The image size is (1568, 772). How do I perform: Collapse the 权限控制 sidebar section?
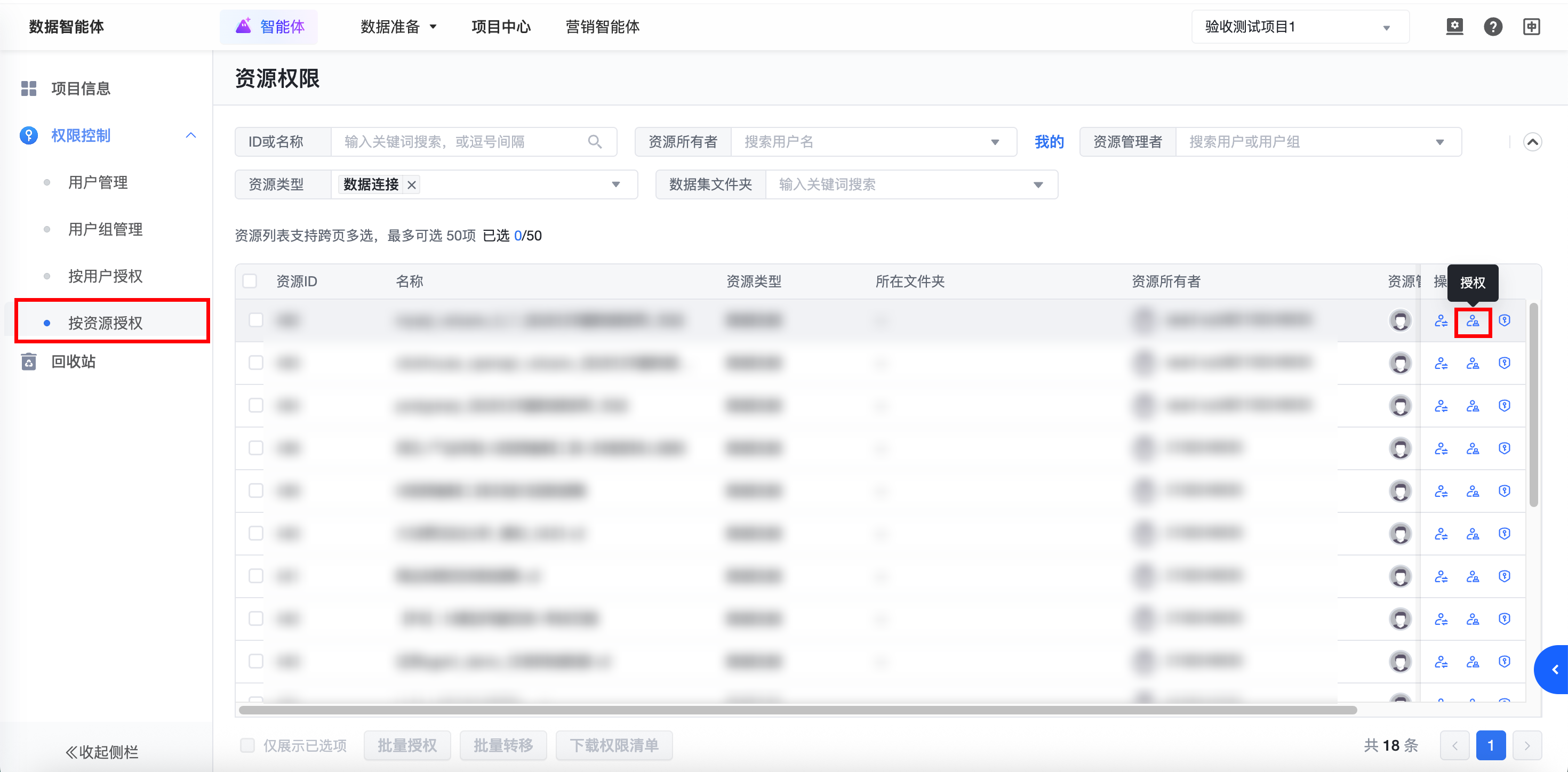click(190, 135)
